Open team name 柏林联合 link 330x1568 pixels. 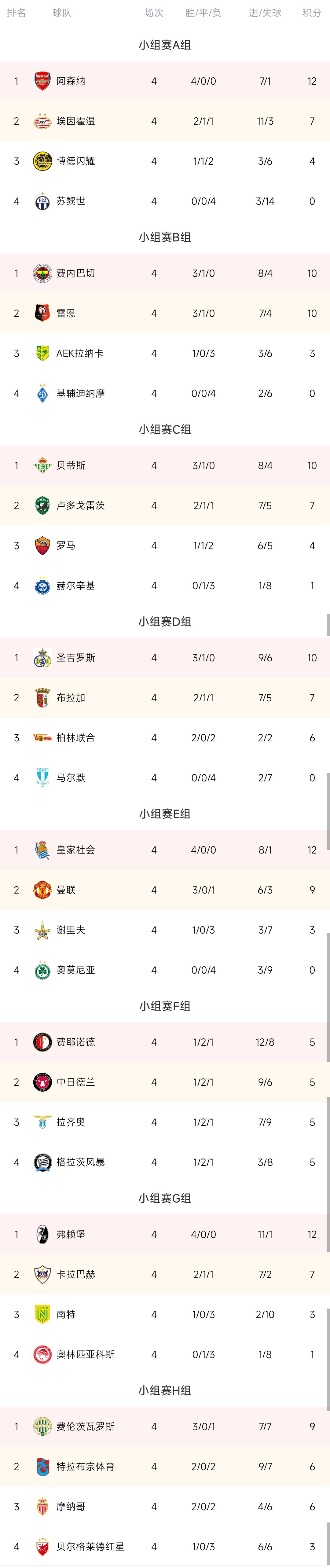click(75, 738)
